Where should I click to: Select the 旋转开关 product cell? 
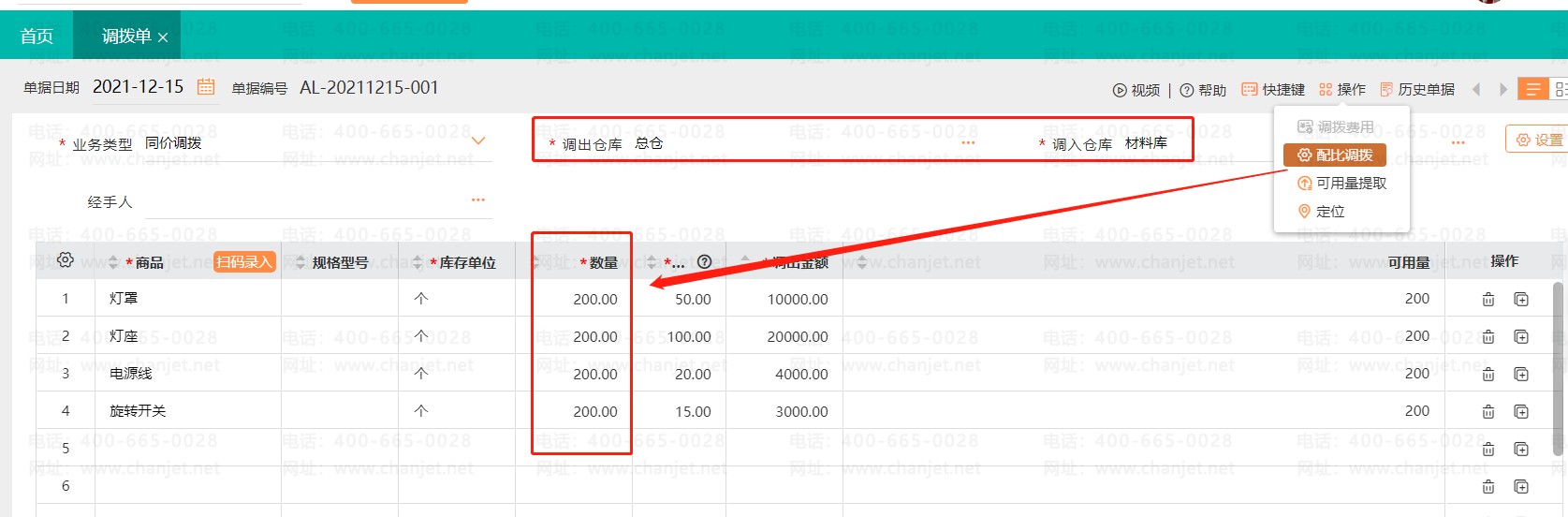click(188, 410)
